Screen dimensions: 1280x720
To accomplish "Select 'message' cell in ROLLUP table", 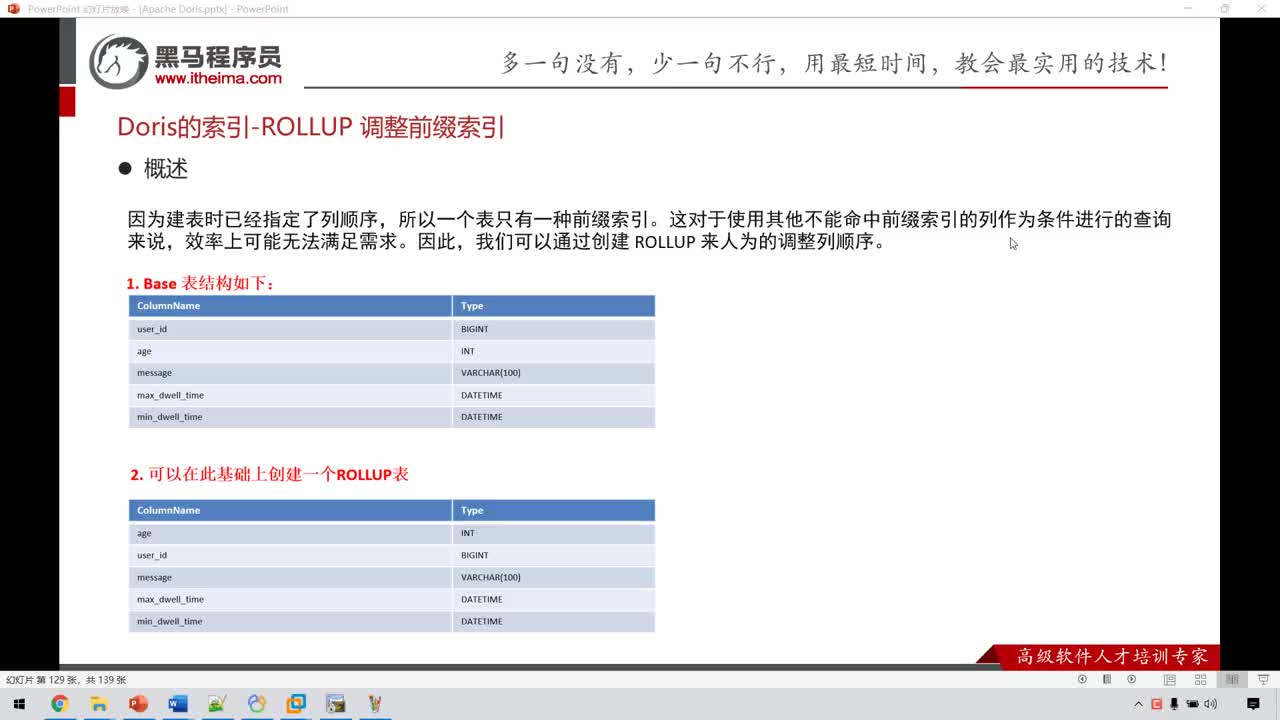I will tap(290, 577).
